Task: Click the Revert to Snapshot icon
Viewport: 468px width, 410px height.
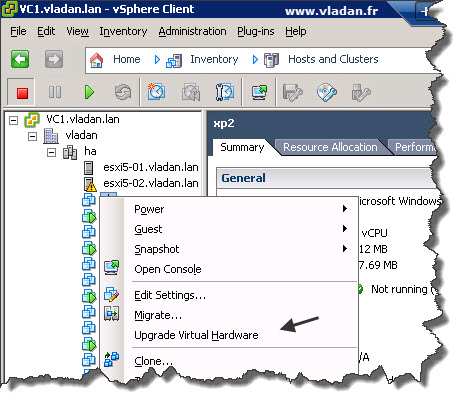Action: coord(191,92)
